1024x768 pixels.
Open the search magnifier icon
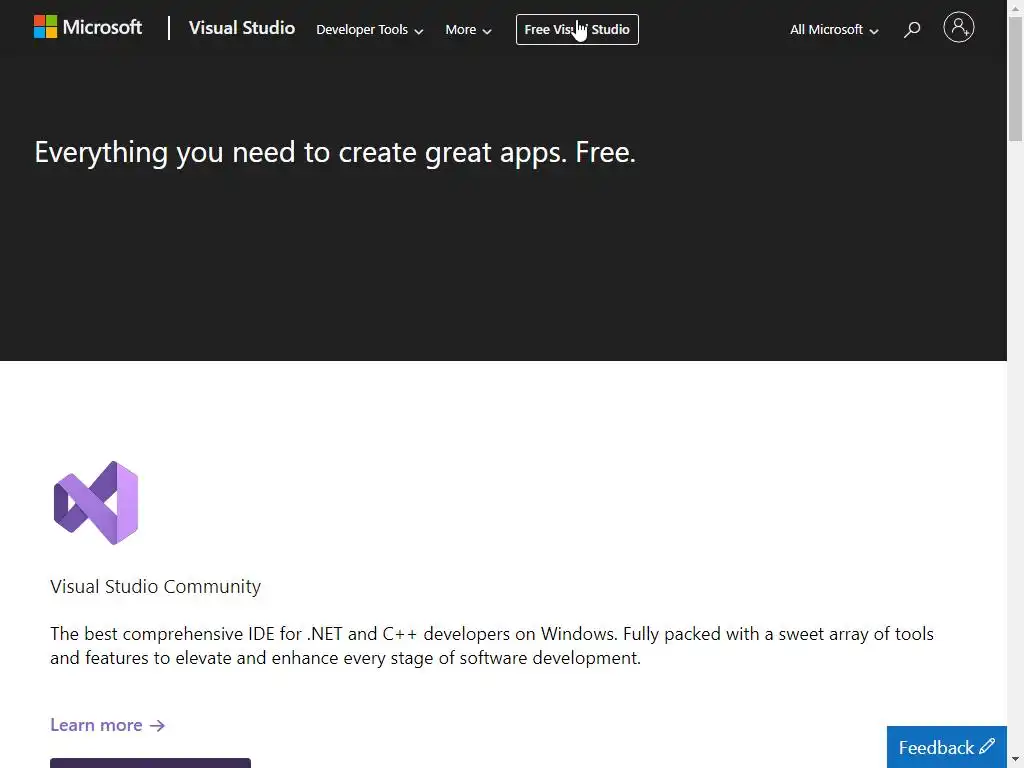click(x=912, y=29)
